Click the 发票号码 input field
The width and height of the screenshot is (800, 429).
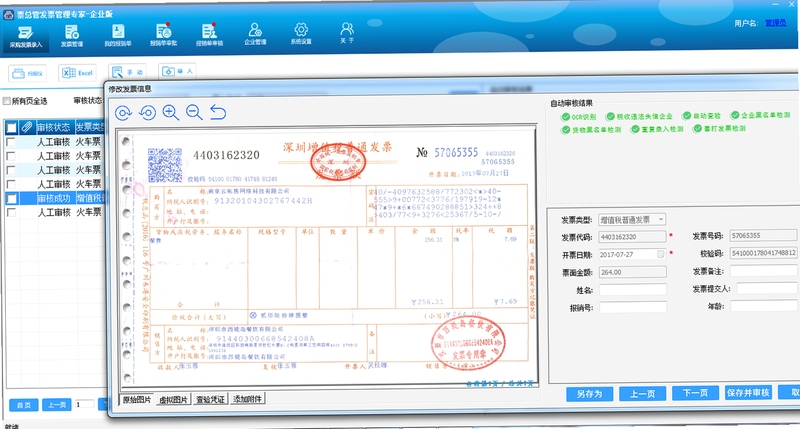click(763, 235)
